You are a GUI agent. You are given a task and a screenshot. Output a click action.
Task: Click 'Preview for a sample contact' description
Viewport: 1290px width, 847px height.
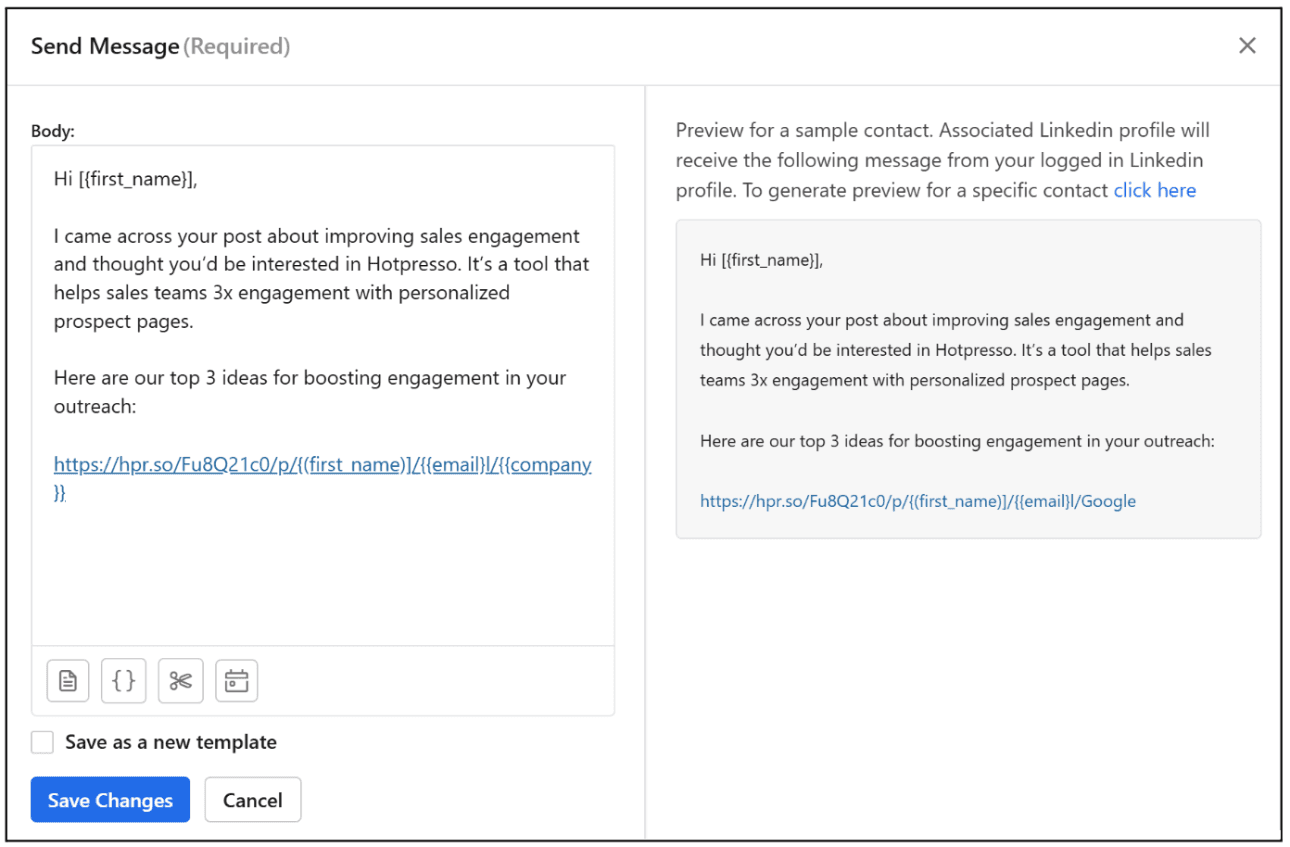(943, 160)
